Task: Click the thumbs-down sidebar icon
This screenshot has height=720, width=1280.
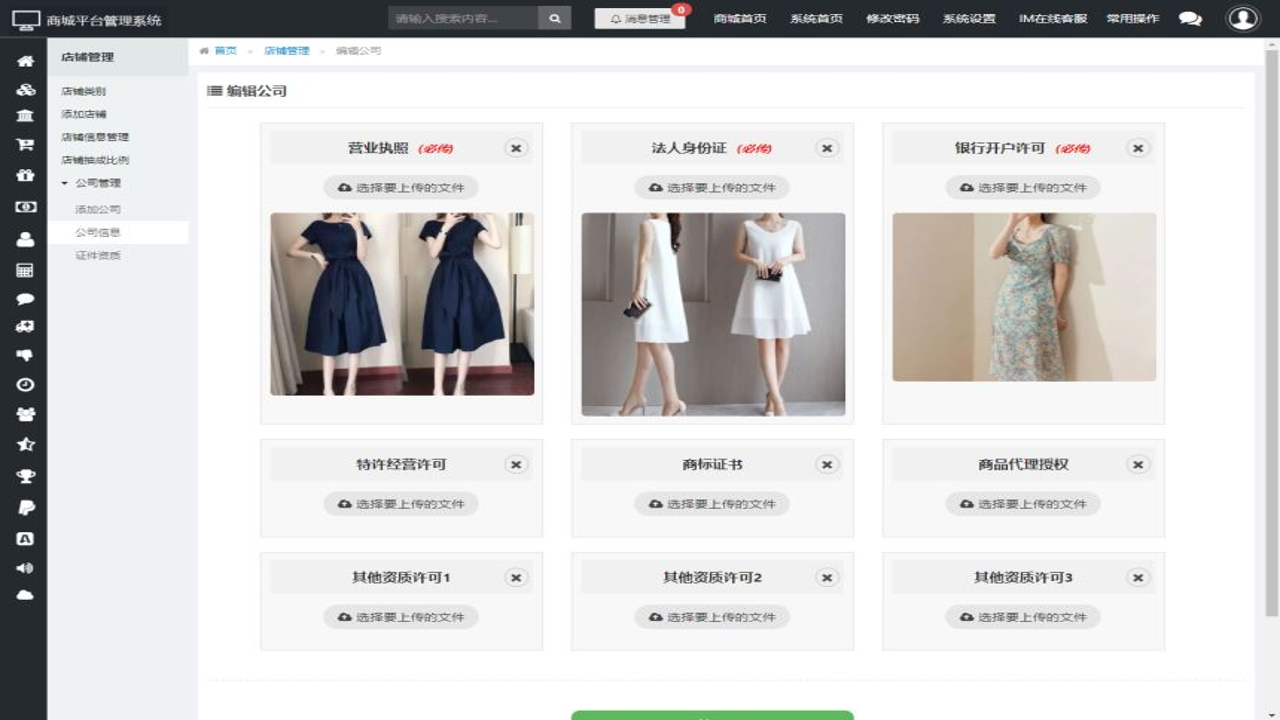Action: [x=25, y=355]
